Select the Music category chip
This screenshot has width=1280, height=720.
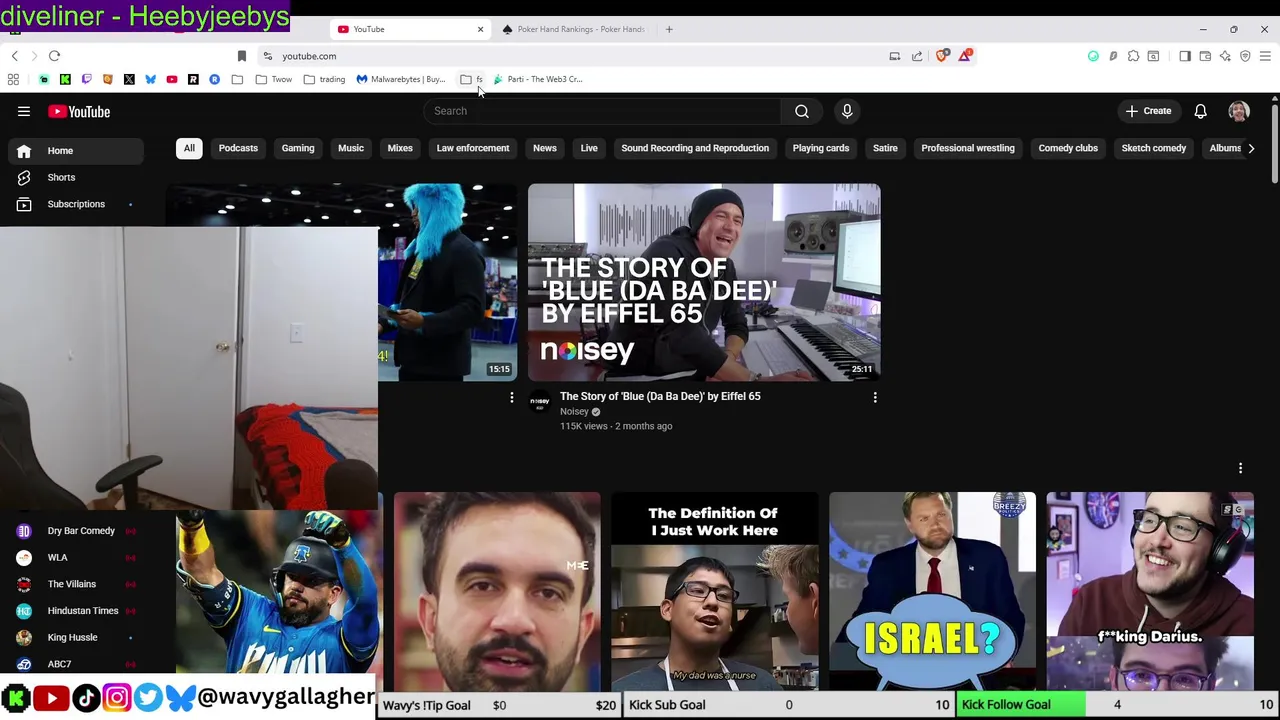[351, 148]
